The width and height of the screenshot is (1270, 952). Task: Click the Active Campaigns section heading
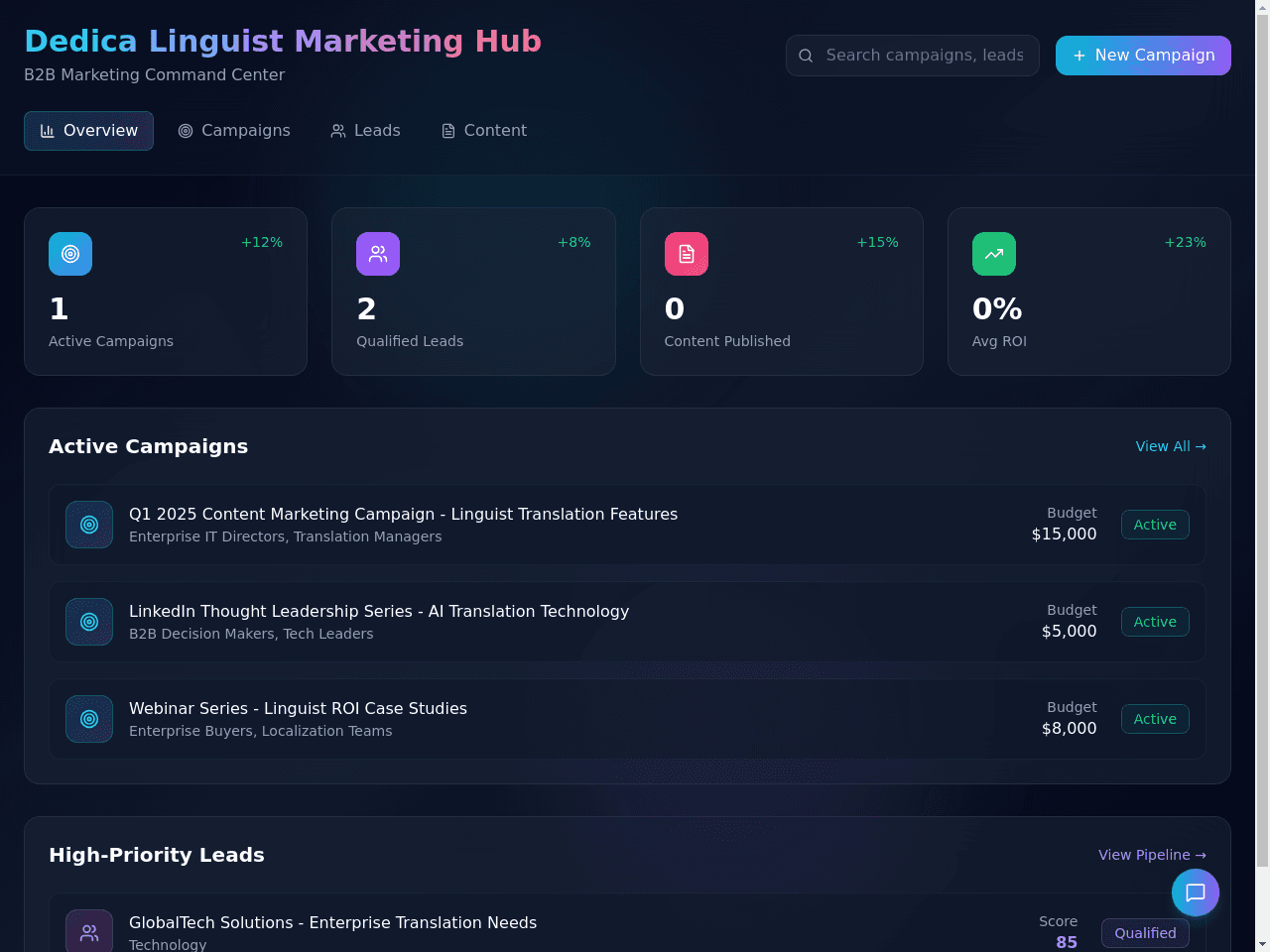pos(149,446)
